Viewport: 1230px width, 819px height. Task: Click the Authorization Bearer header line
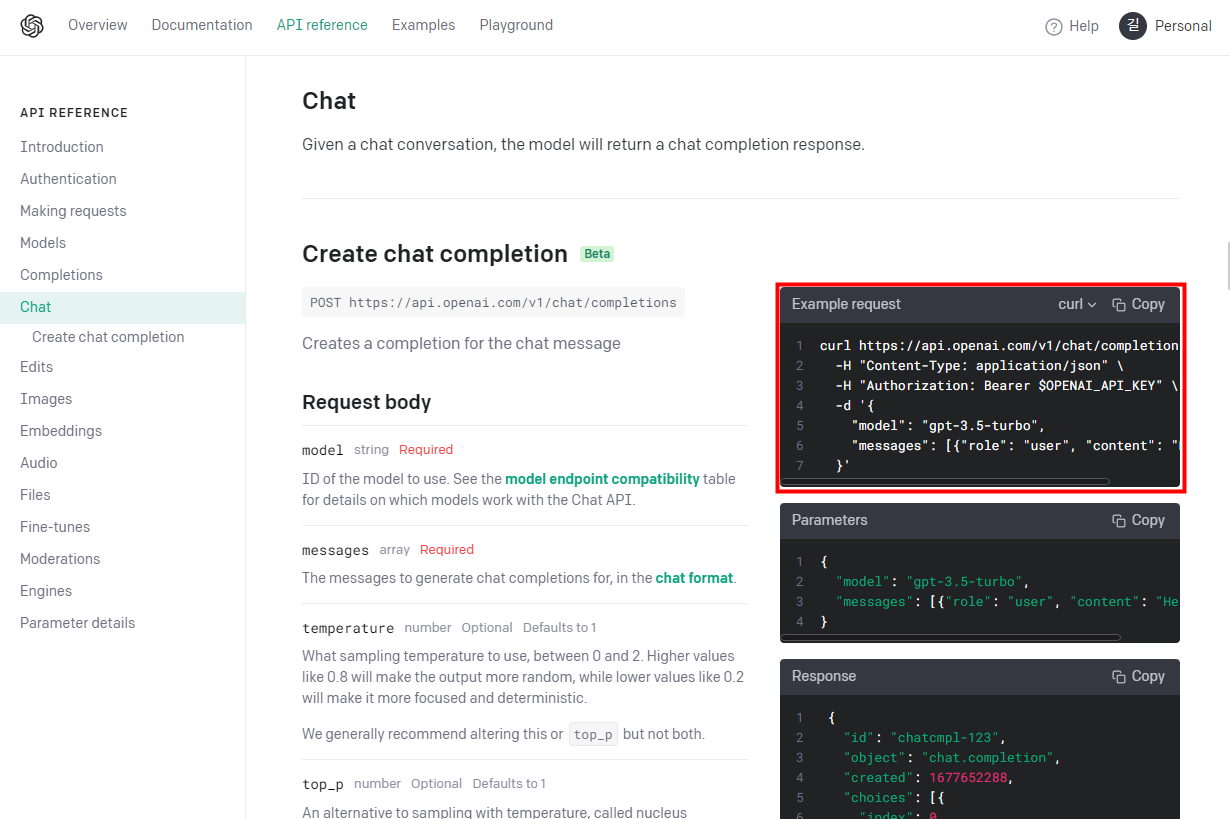click(x=1007, y=385)
